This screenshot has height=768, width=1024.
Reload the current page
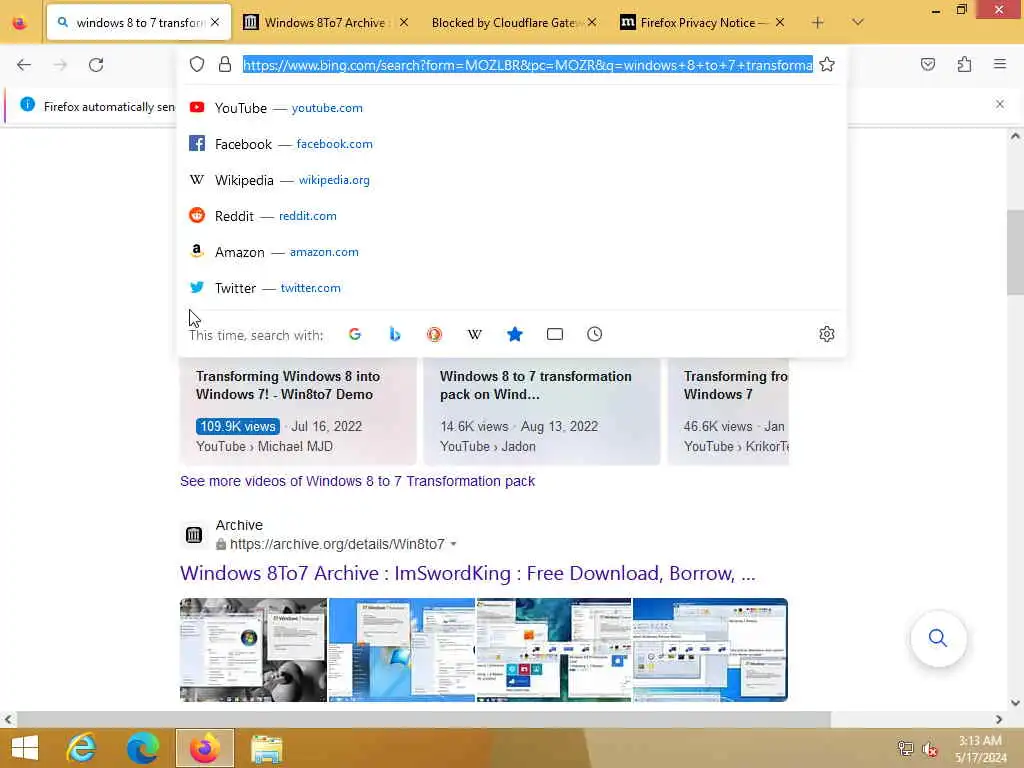click(x=96, y=65)
